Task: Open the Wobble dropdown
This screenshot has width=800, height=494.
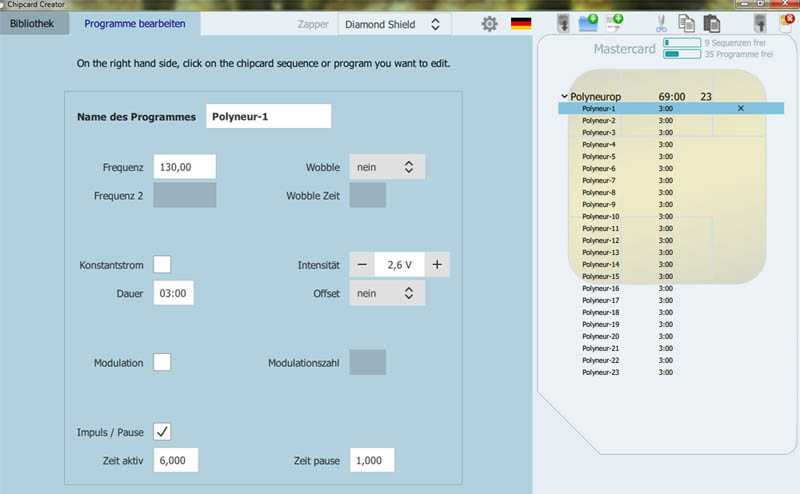Action: [387, 167]
